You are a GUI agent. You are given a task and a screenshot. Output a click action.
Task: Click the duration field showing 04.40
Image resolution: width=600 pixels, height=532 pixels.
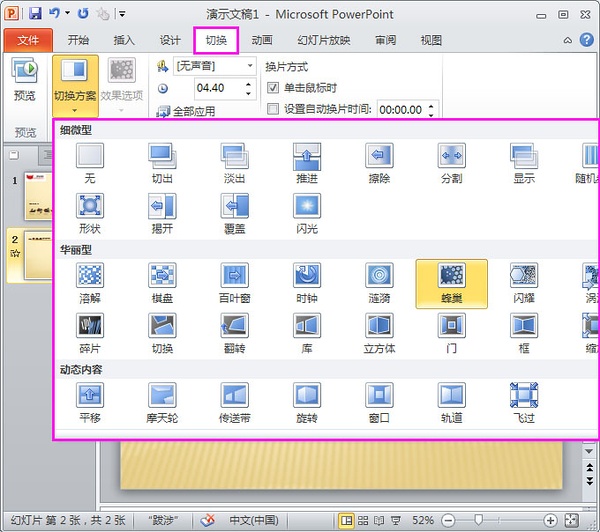(219, 88)
